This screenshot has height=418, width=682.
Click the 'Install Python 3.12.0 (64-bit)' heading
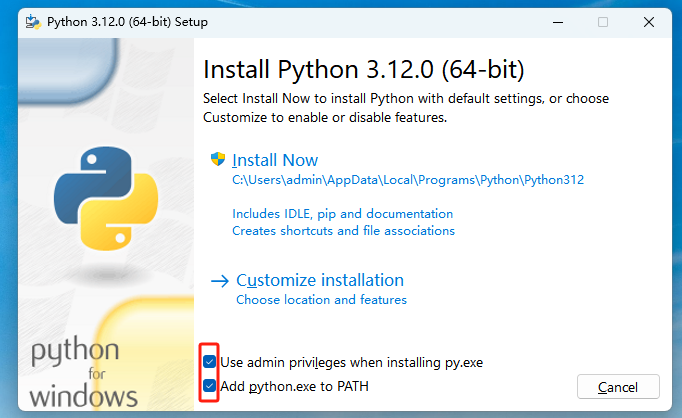[363, 70]
